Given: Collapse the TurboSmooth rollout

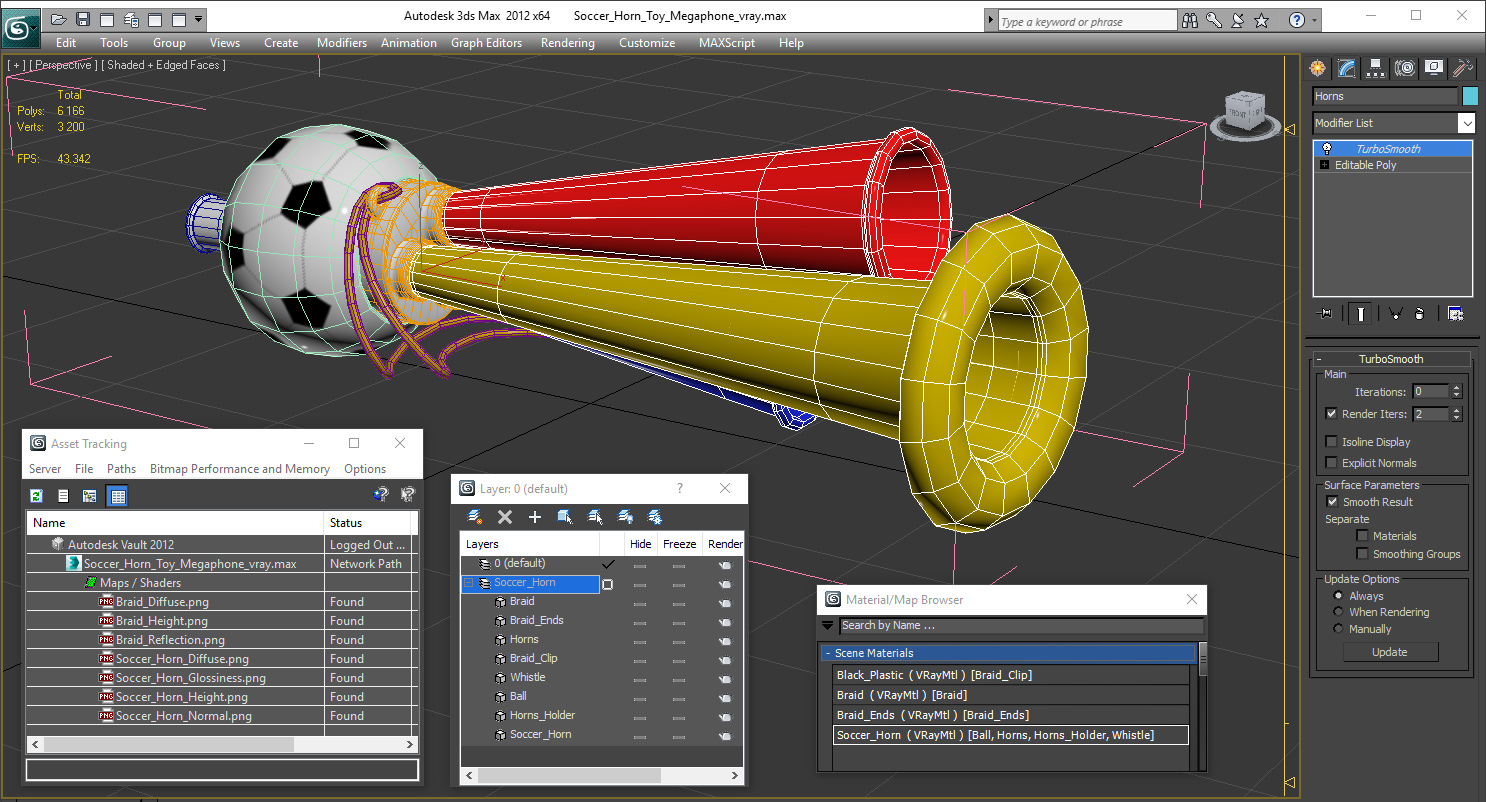Looking at the screenshot, I should pos(1319,359).
